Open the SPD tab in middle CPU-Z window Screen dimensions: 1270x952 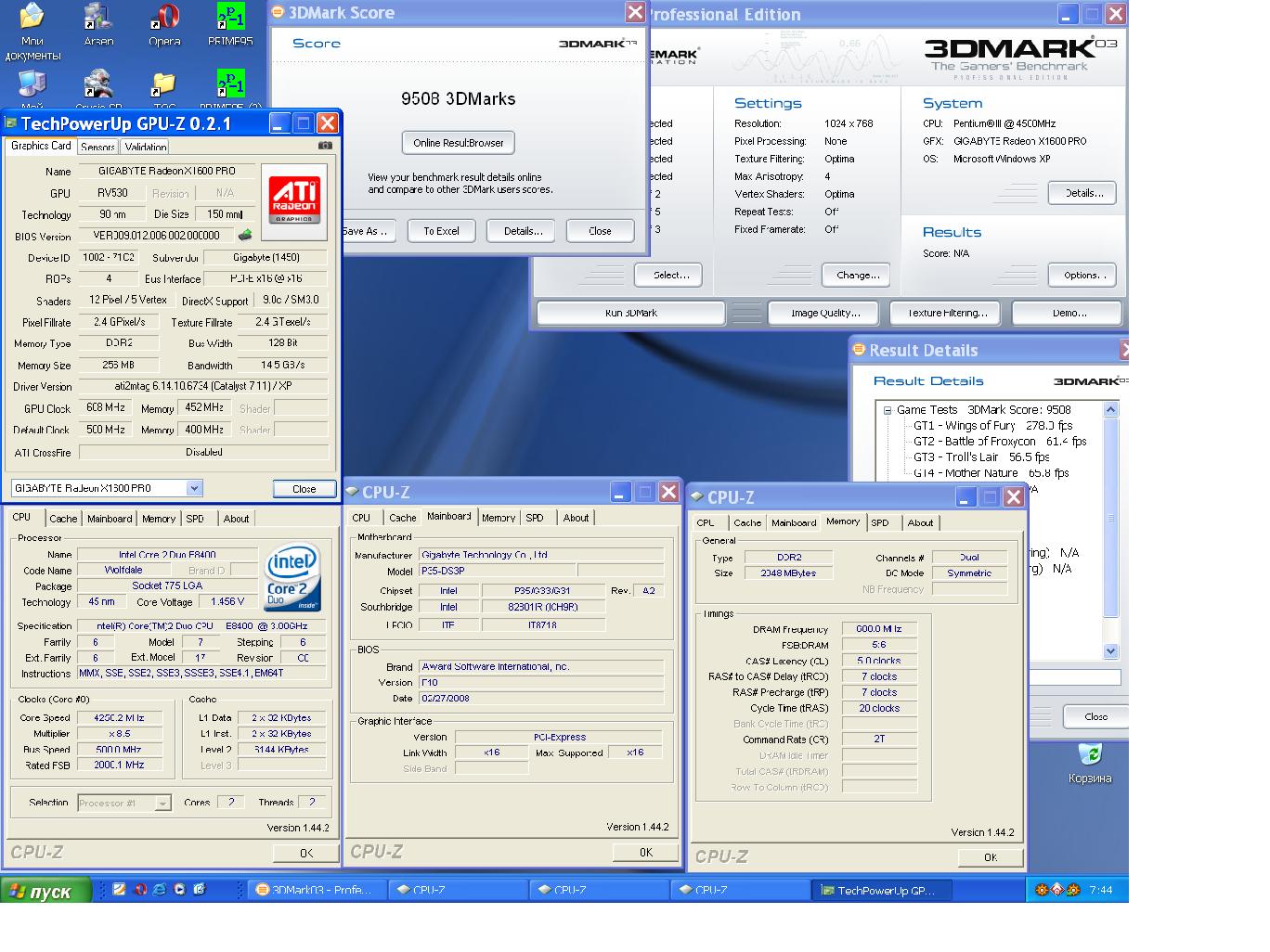coord(535,518)
